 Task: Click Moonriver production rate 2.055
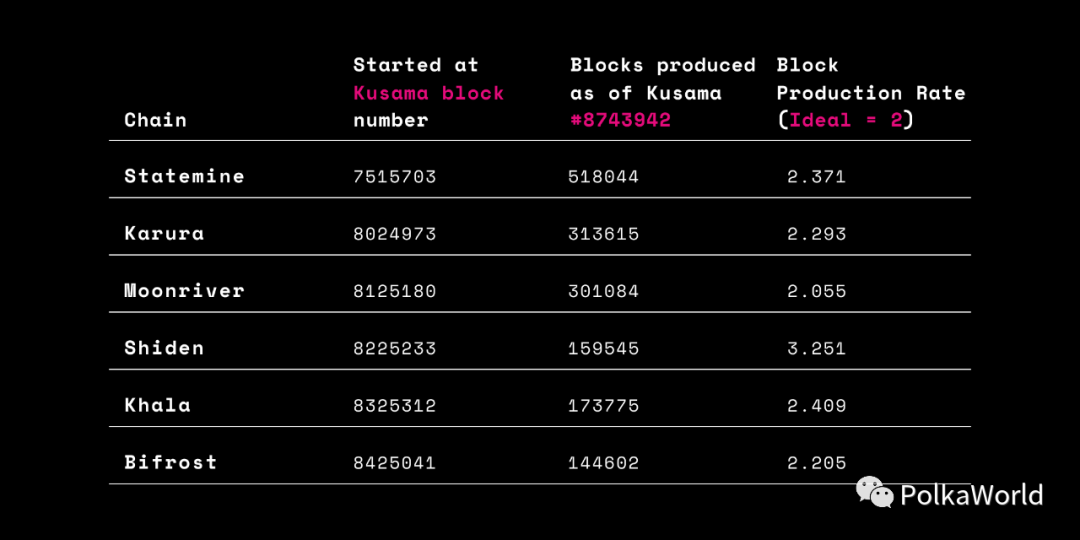816,291
